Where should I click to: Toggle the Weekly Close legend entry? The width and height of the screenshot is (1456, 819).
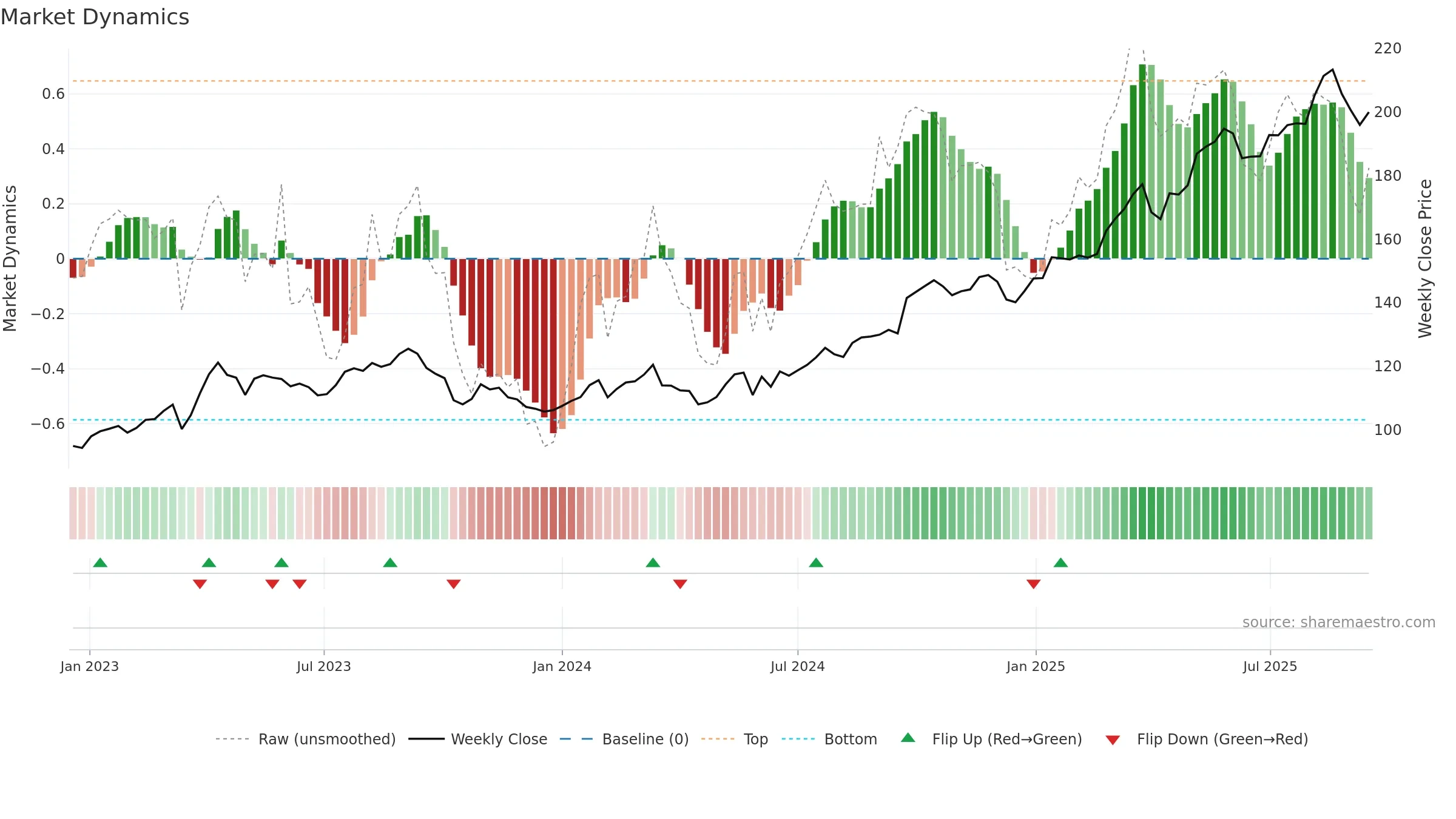477,739
